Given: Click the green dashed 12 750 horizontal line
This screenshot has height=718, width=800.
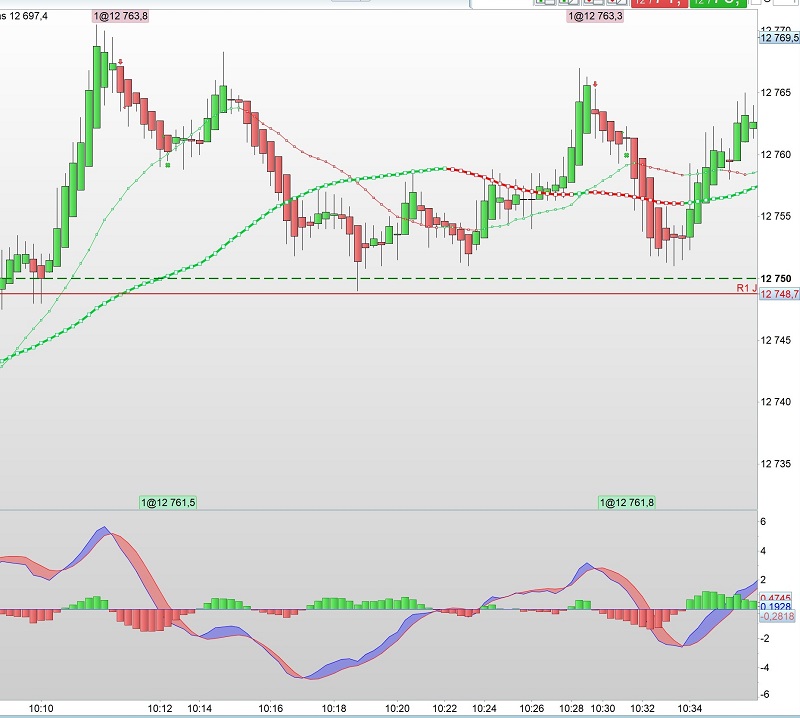Looking at the screenshot, I should [378, 279].
